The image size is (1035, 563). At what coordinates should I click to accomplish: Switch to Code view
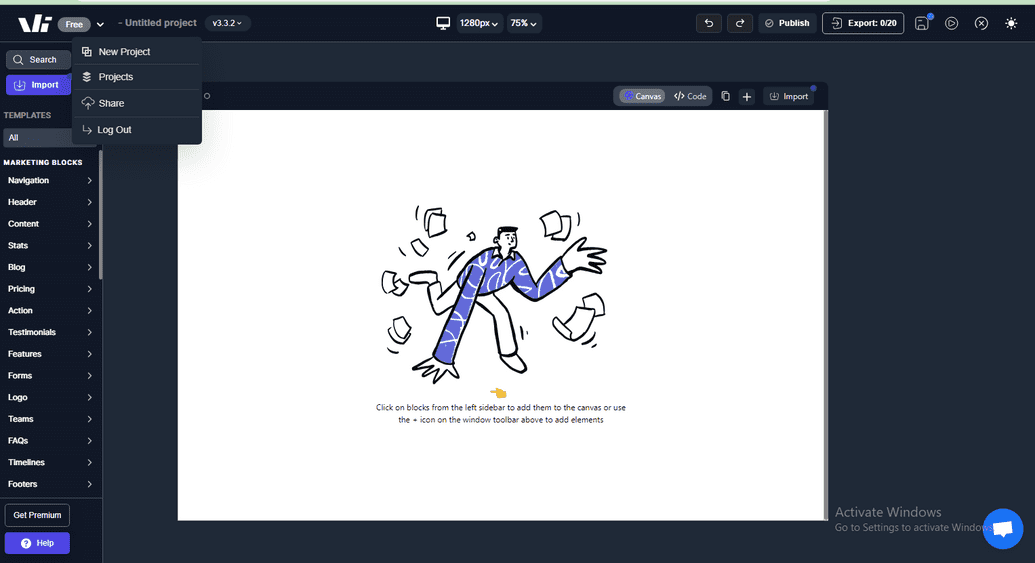(x=690, y=96)
